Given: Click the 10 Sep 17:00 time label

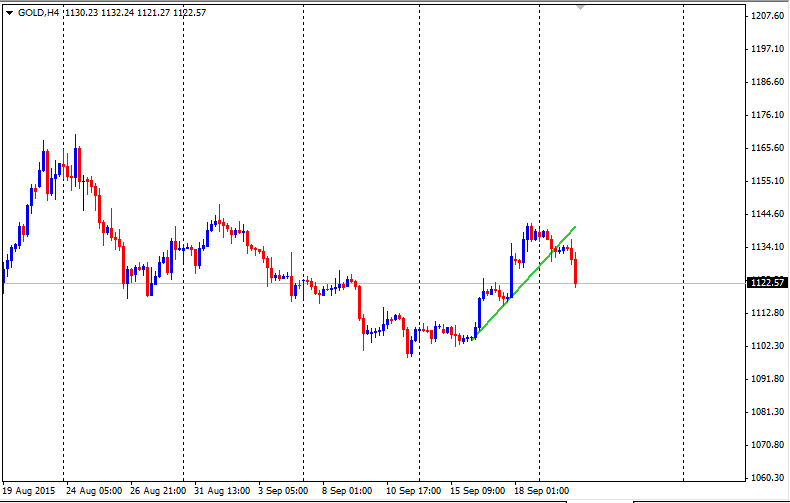Looking at the screenshot, I should 414,491.
